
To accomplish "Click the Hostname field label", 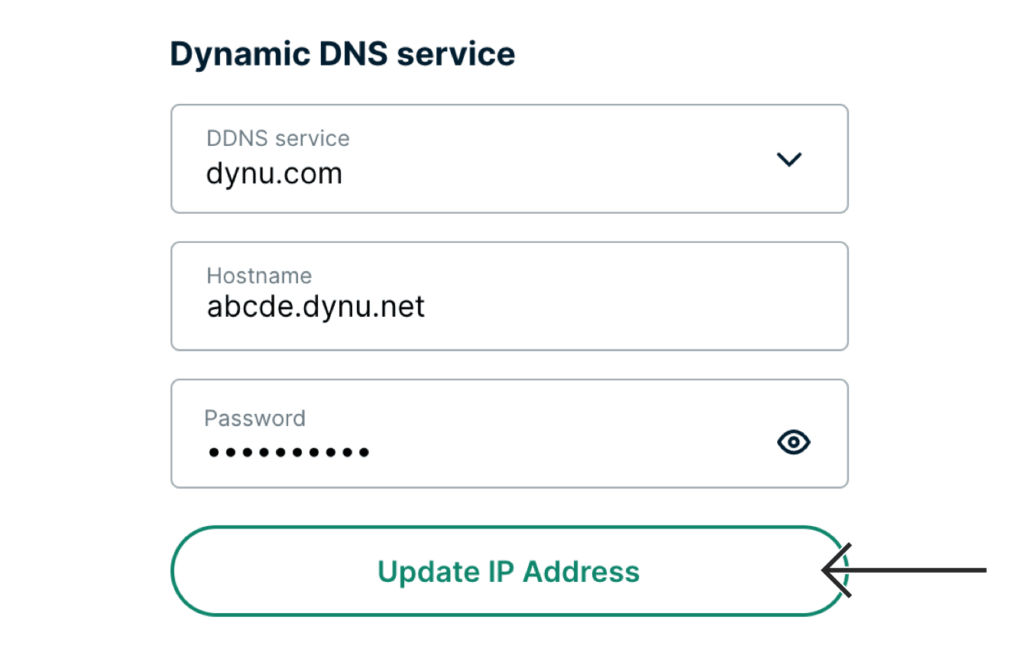I will coord(258,276).
